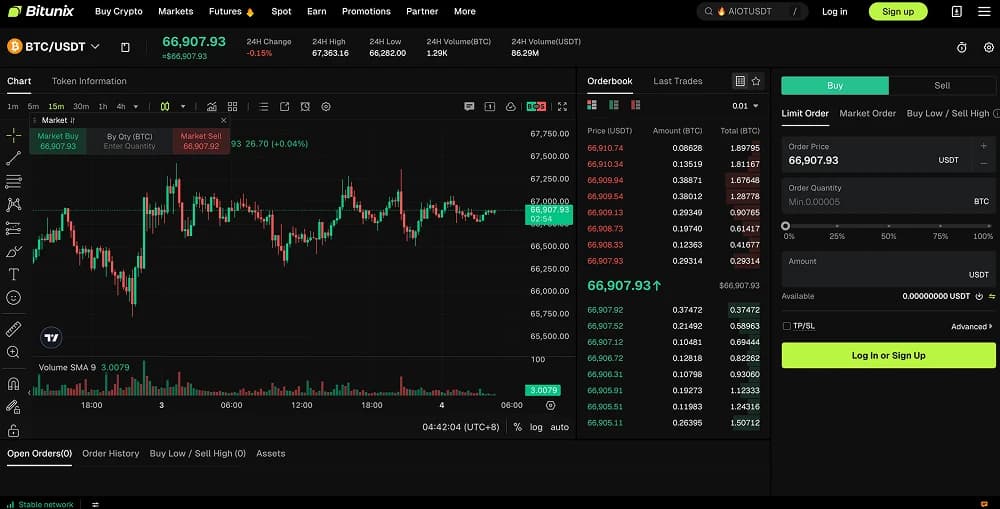
Task: Open chart layout grid selector
Action: [x=232, y=107]
